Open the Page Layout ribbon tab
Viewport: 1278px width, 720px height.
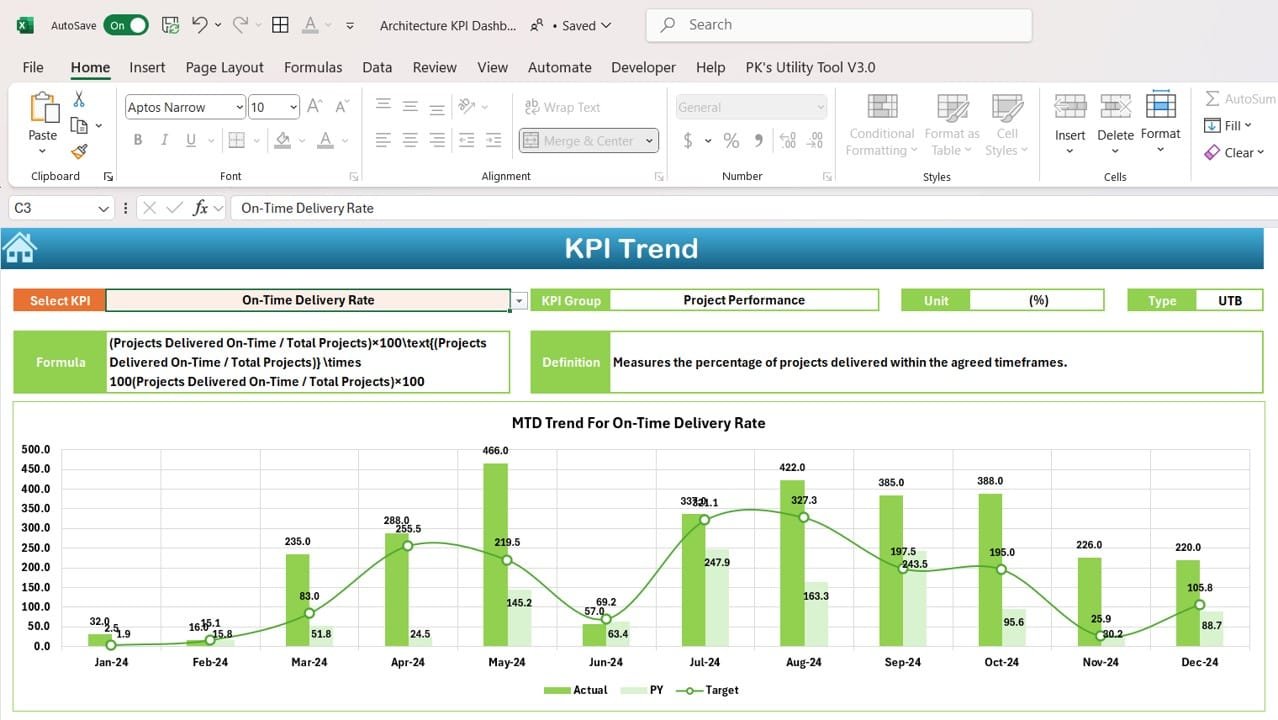[224, 67]
